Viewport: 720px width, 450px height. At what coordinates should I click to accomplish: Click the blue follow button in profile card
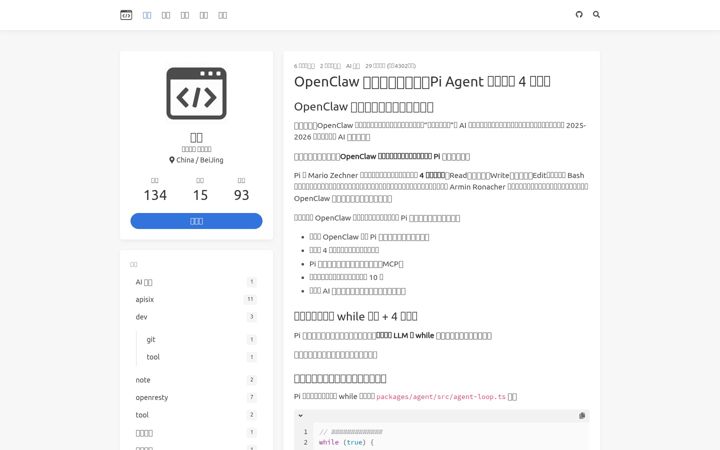197,221
